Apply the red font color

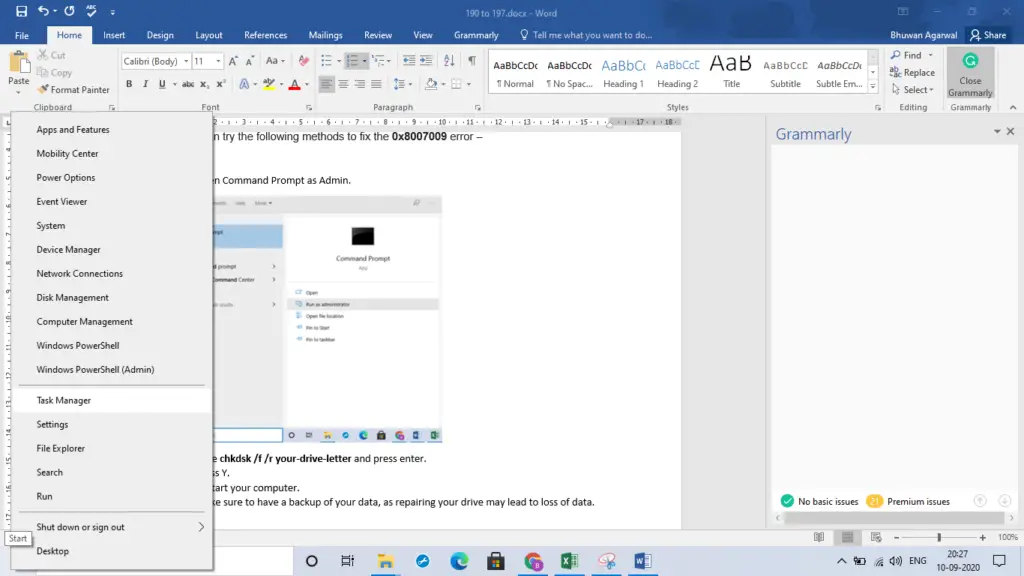[x=295, y=84]
